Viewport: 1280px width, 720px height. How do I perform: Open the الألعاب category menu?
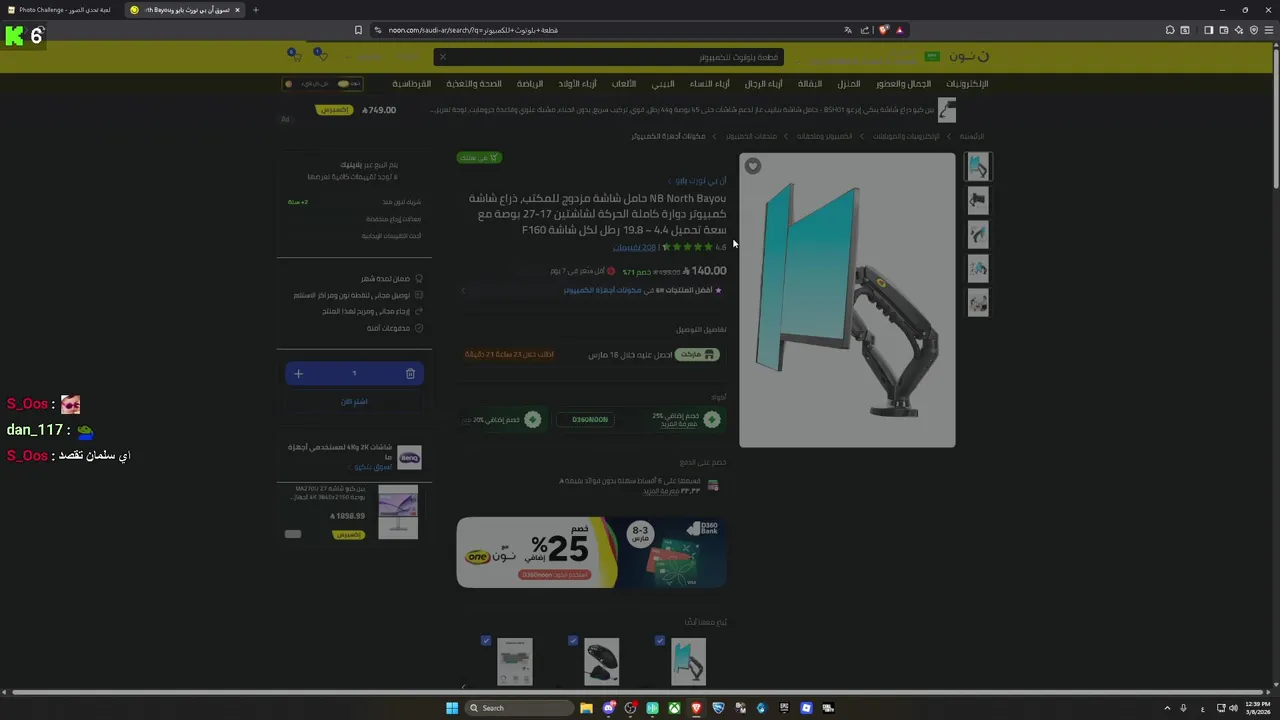(624, 84)
